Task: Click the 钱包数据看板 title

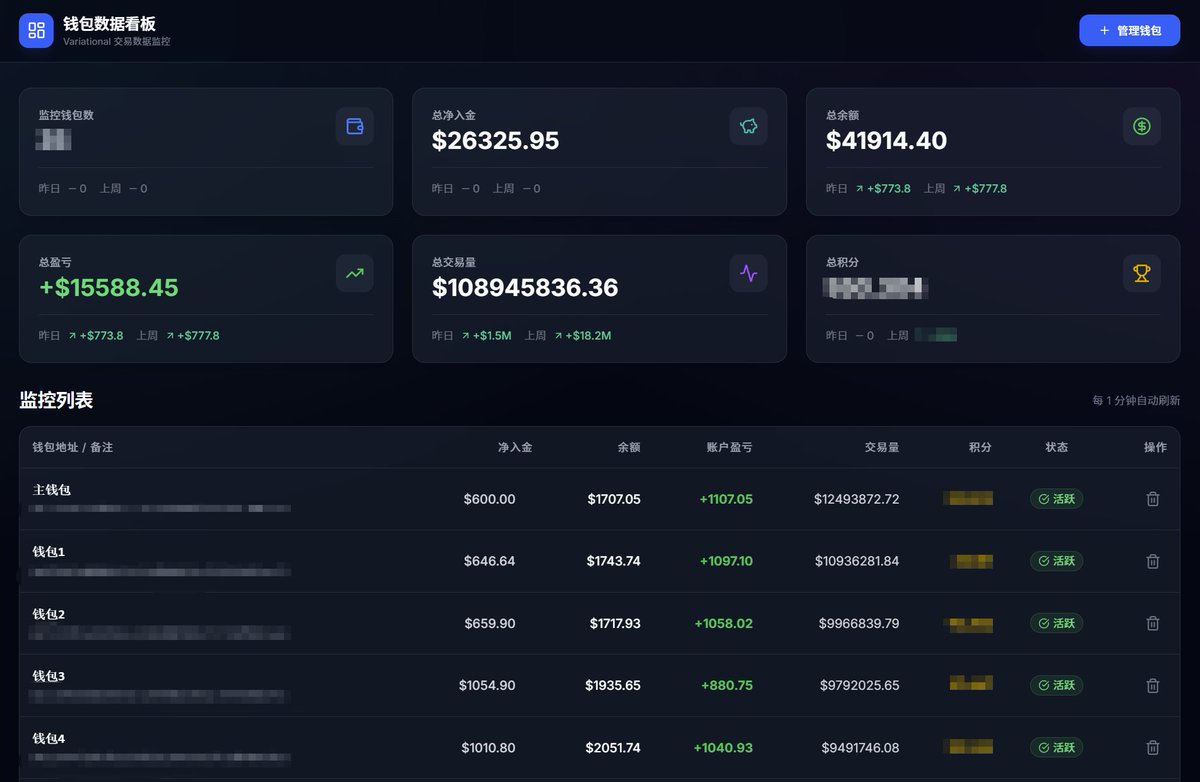Action: (x=109, y=23)
